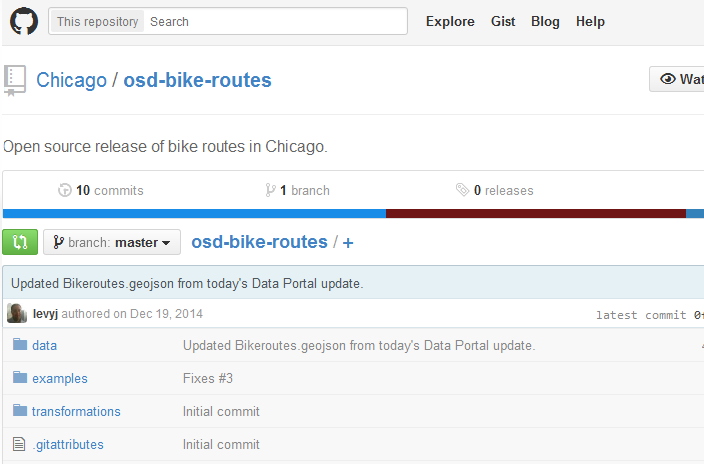Open the Gist menu item

point(503,21)
